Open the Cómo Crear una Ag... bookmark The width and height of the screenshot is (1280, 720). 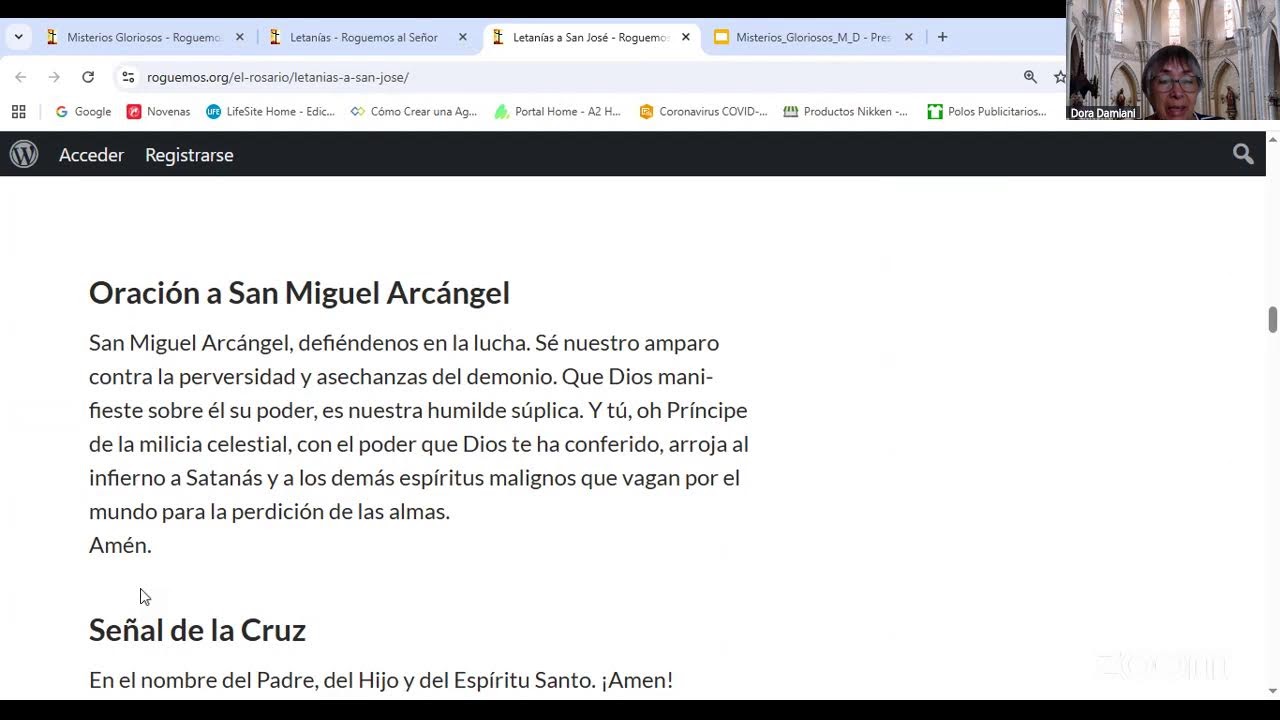click(x=414, y=112)
